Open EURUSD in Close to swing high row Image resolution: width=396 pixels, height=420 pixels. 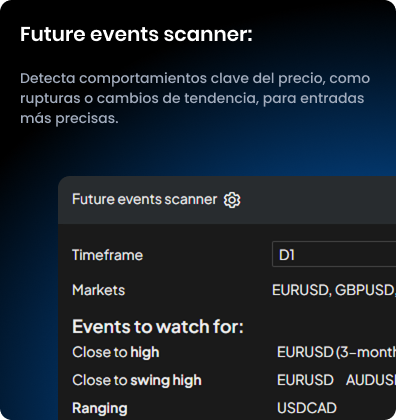(305, 380)
